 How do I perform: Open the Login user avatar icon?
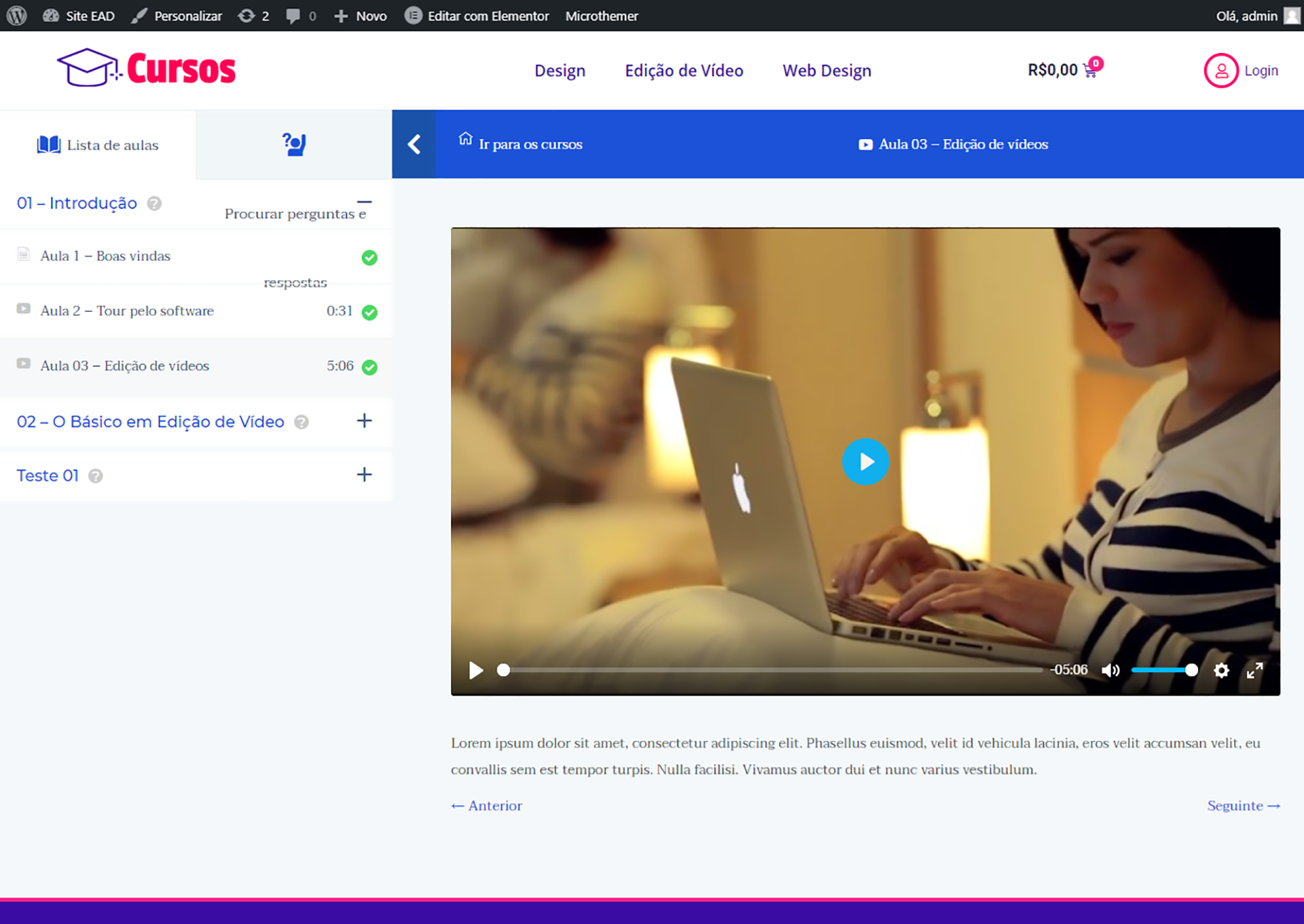1221,71
